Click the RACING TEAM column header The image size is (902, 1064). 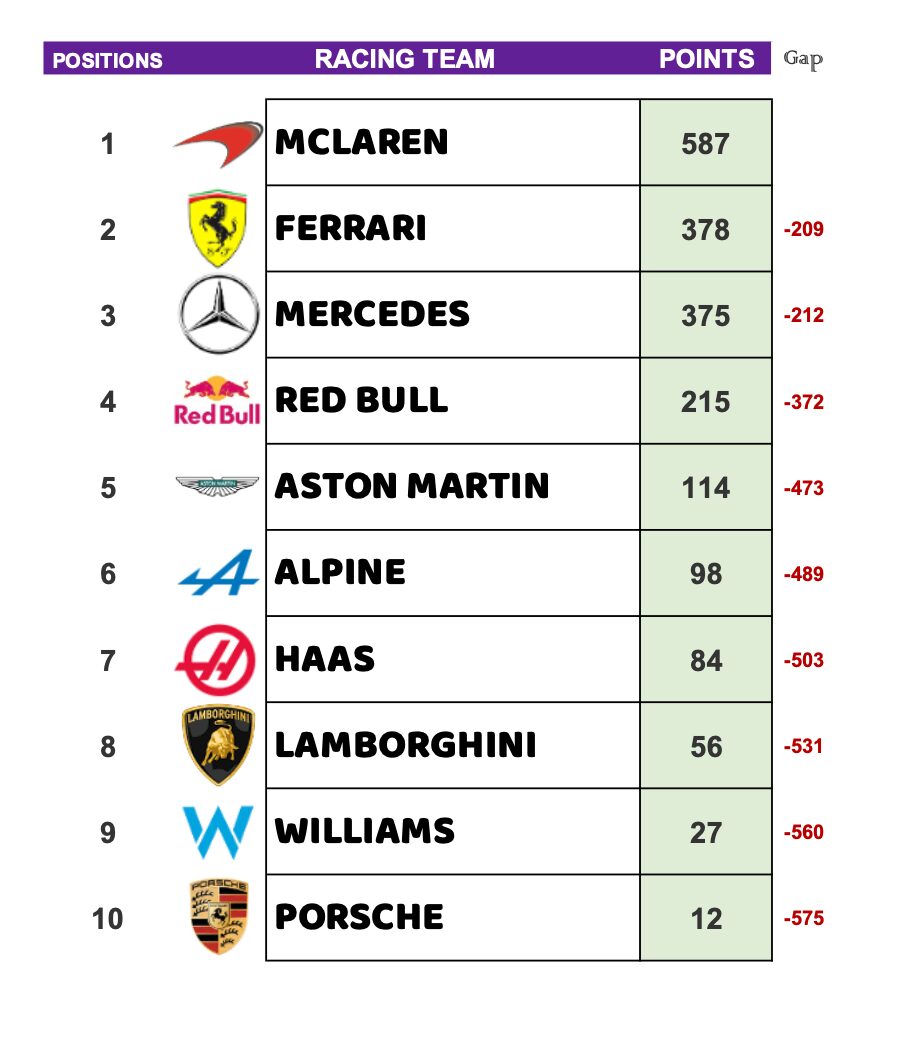(405, 59)
